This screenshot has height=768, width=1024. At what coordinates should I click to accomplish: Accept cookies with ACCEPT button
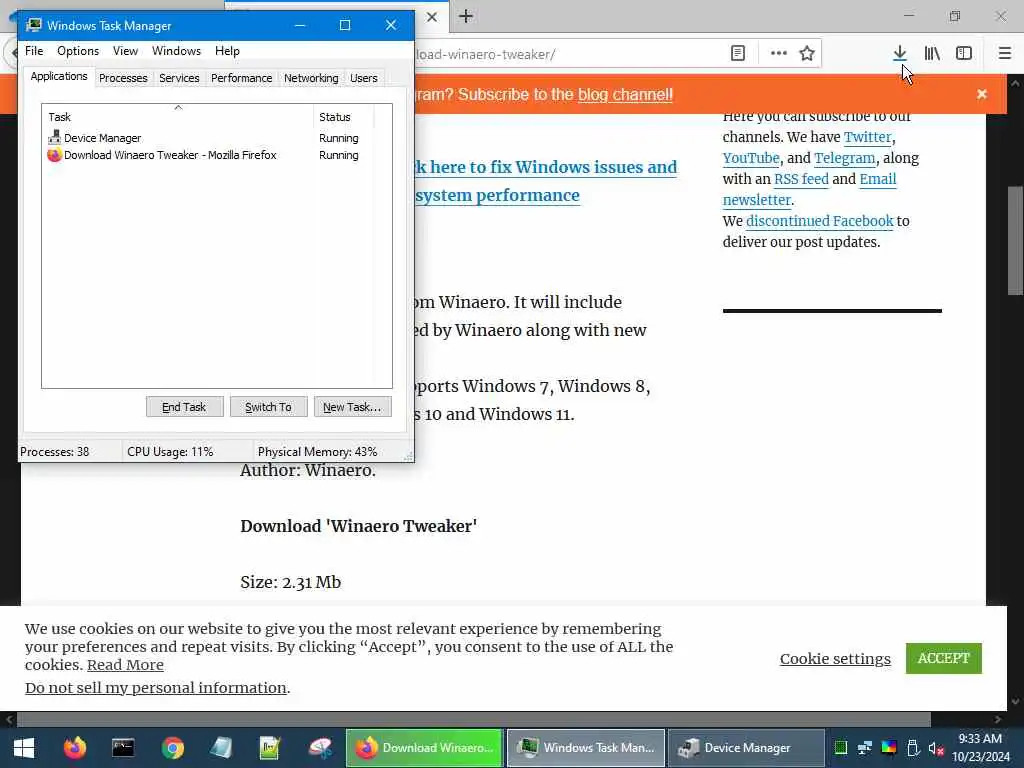[944, 658]
